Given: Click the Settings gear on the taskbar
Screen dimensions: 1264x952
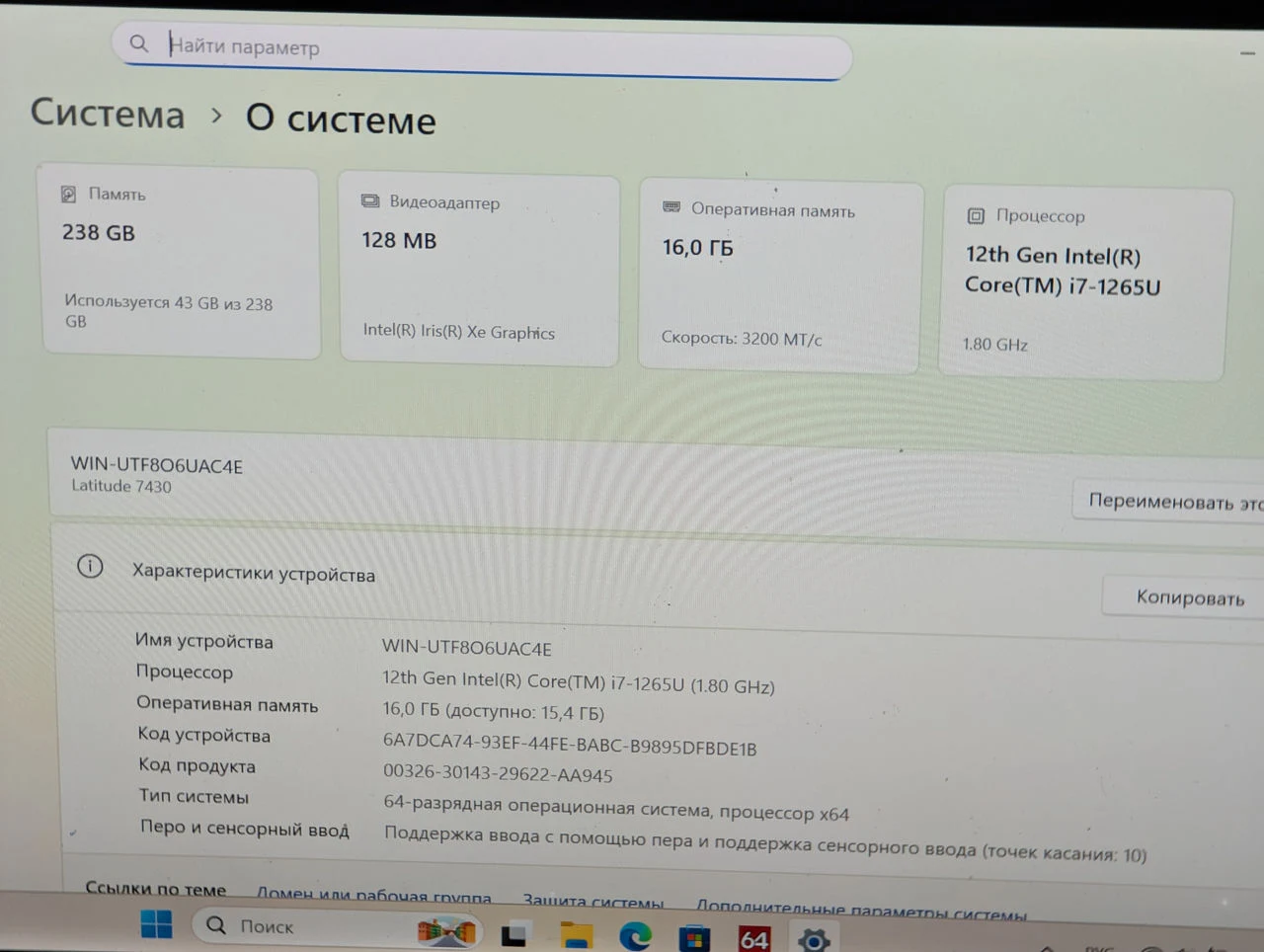Looking at the screenshot, I should [x=814, y=940].
